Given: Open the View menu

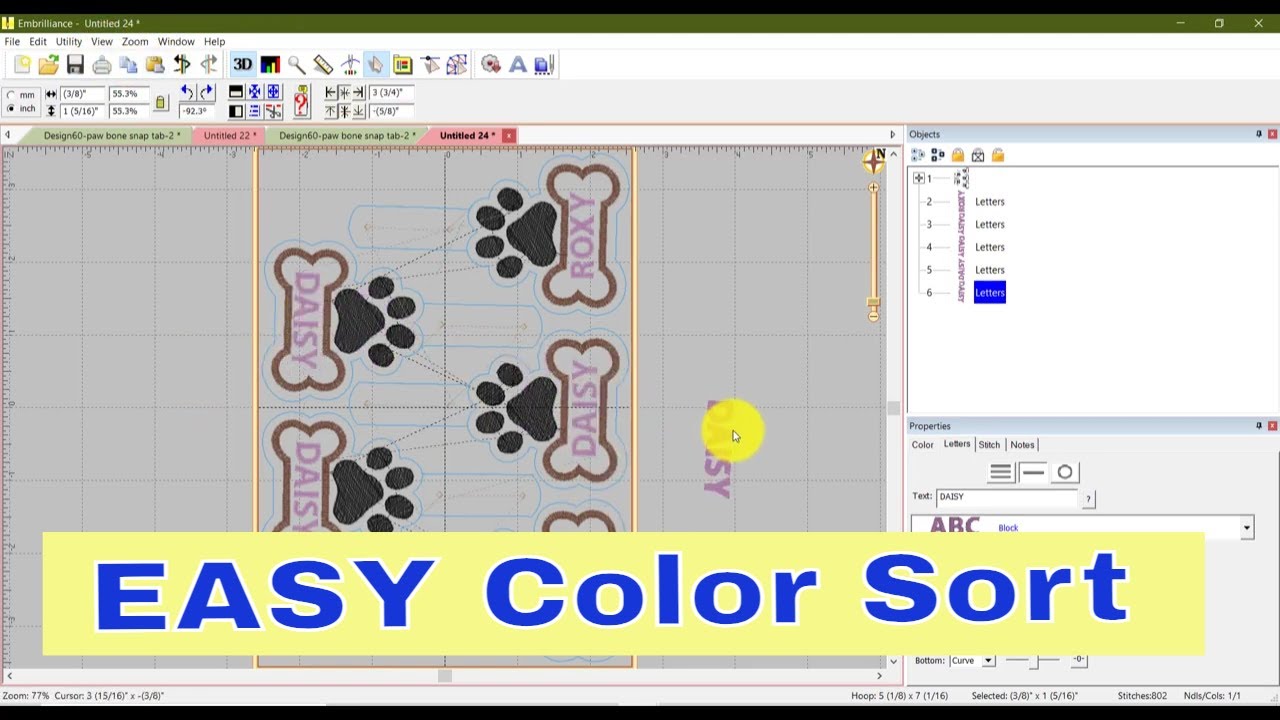Looking at the screenshot, I should tap(102, 42).
